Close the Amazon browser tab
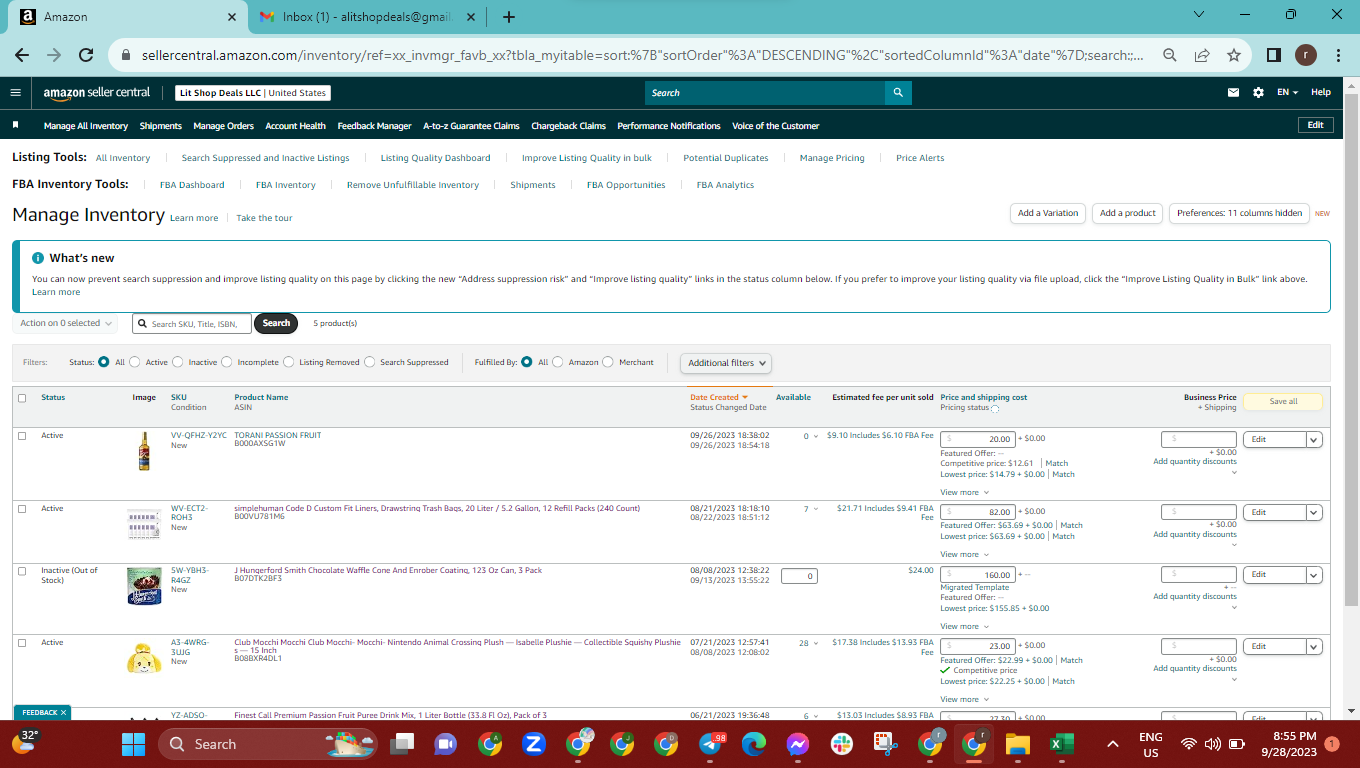Viewport: 1360px width, 768px height. coord(231,17)
